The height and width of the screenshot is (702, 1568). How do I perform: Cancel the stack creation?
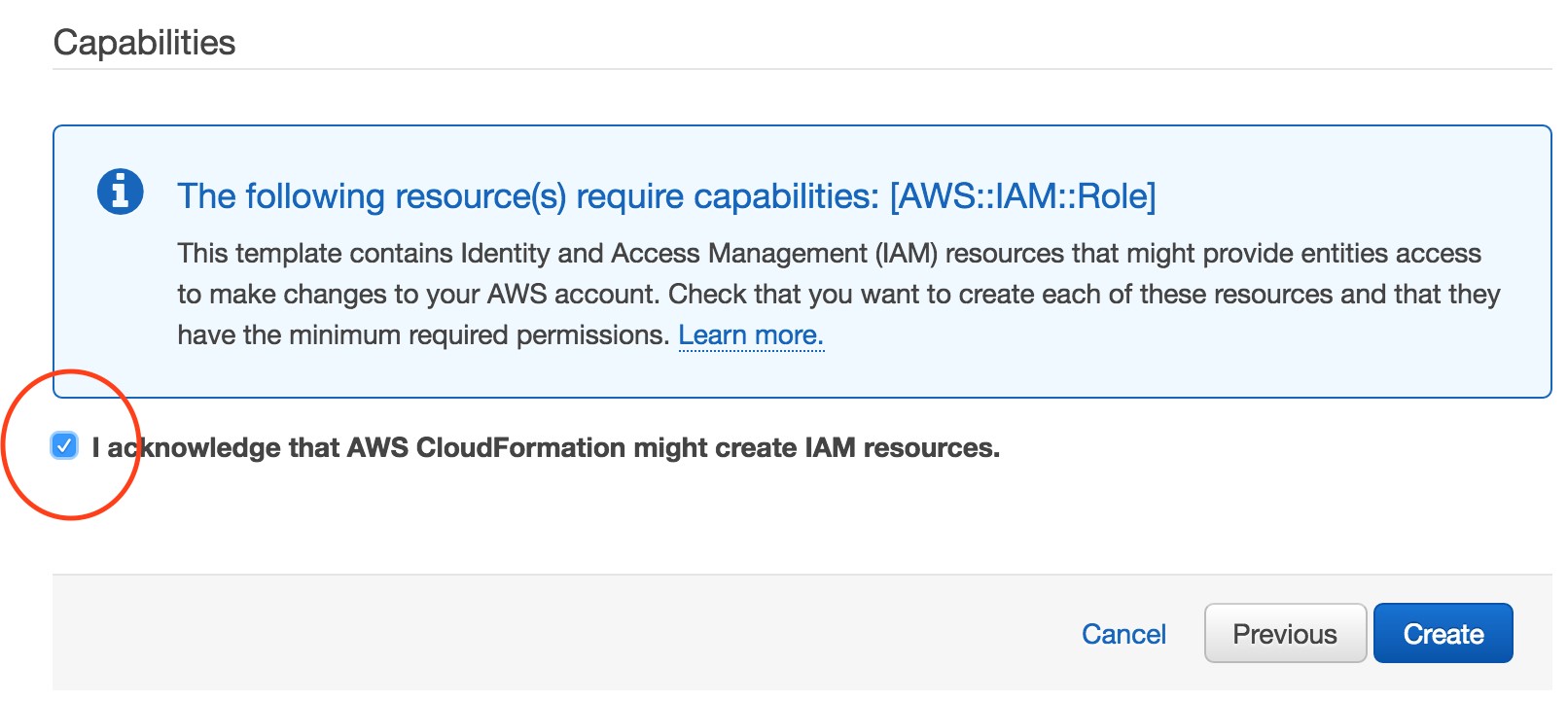tap(1123, 634)
